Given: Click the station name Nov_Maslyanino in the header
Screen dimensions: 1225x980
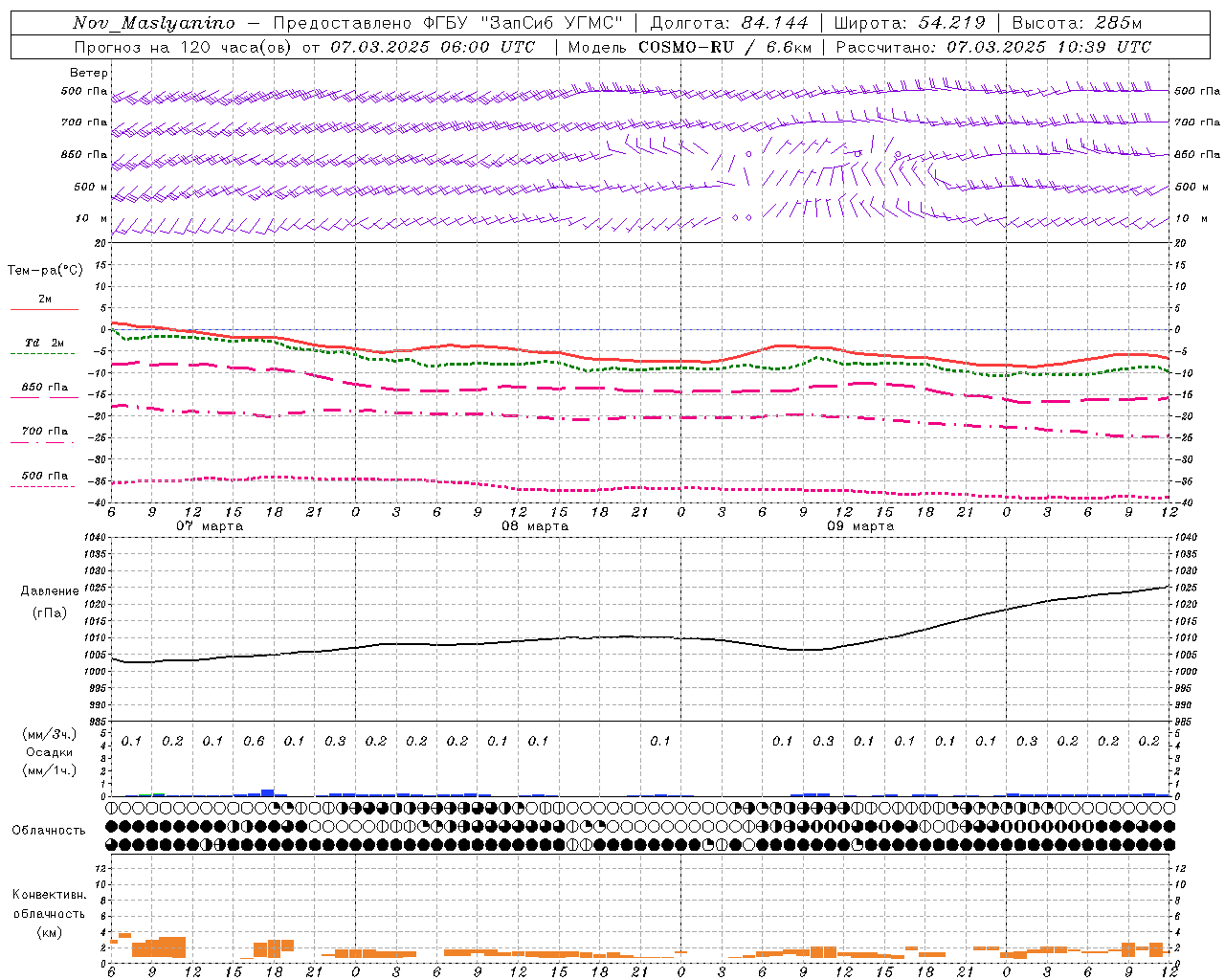Looking at the screenshot, I should pos(154,24).
